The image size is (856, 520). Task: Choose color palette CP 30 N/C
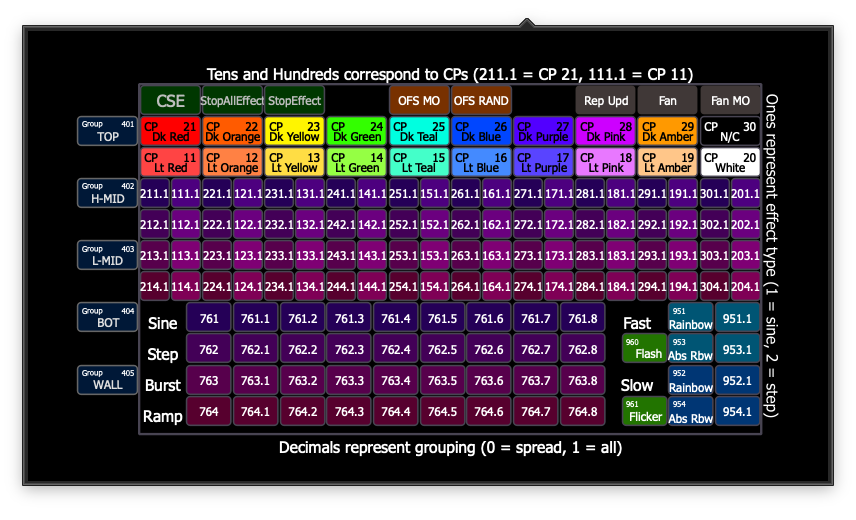click(x=730, y=132)
